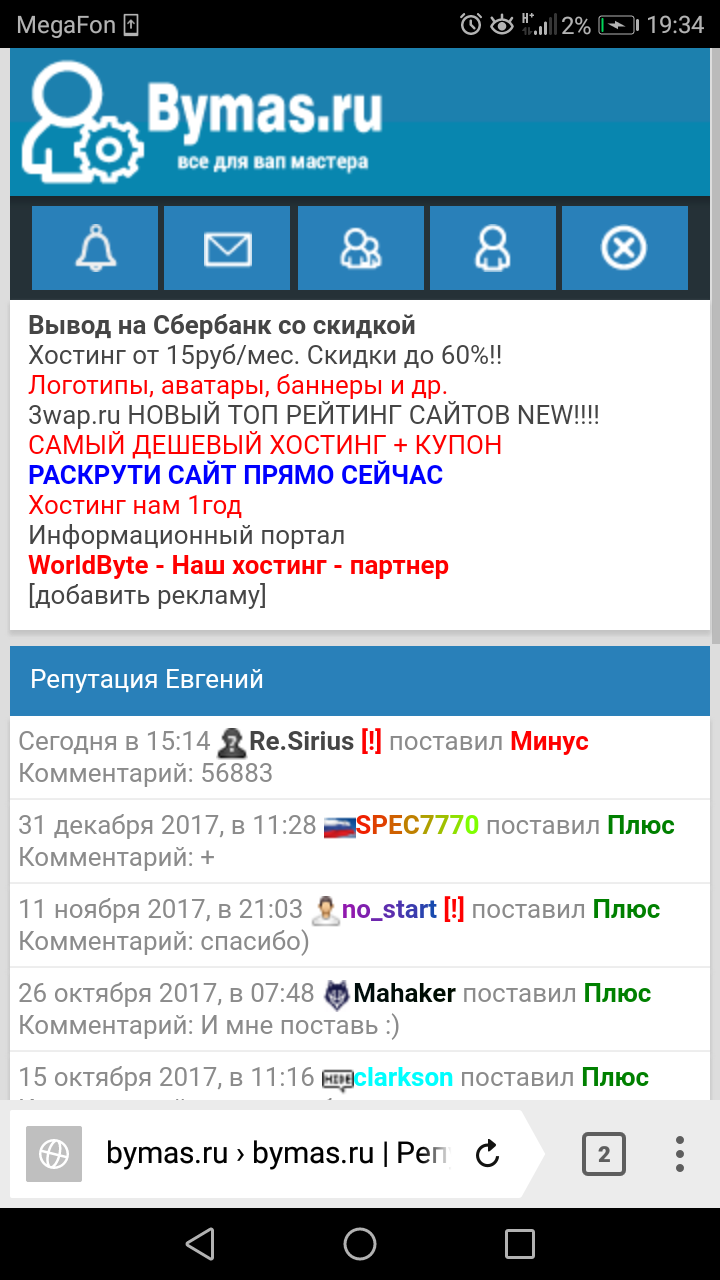
Task: Open the browser three-dot menu
Action: pos(680,1154)
